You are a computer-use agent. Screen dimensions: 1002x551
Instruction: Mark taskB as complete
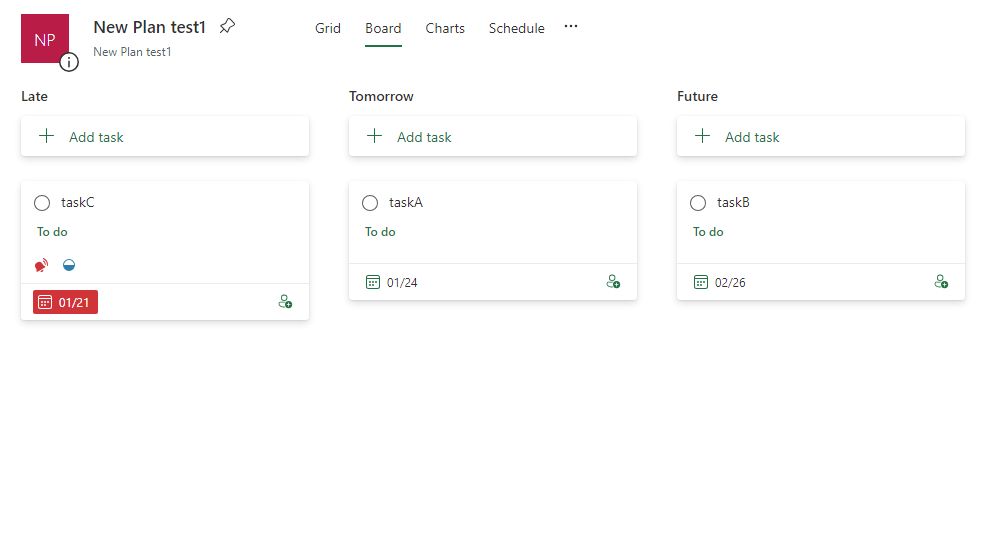tap(698, 203)
